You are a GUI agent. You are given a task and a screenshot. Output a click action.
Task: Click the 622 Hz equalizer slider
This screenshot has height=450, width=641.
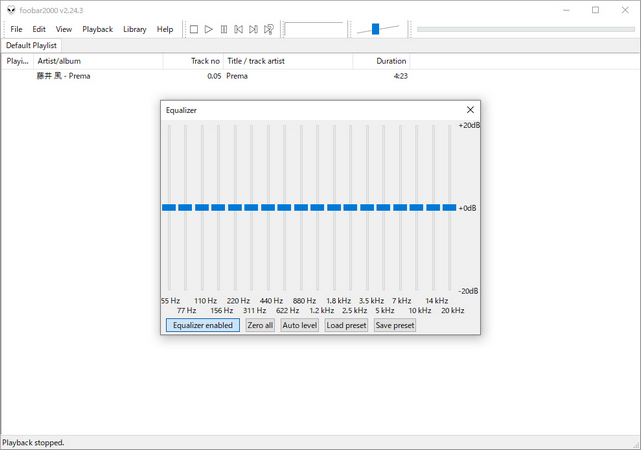(x=284, y=208)
